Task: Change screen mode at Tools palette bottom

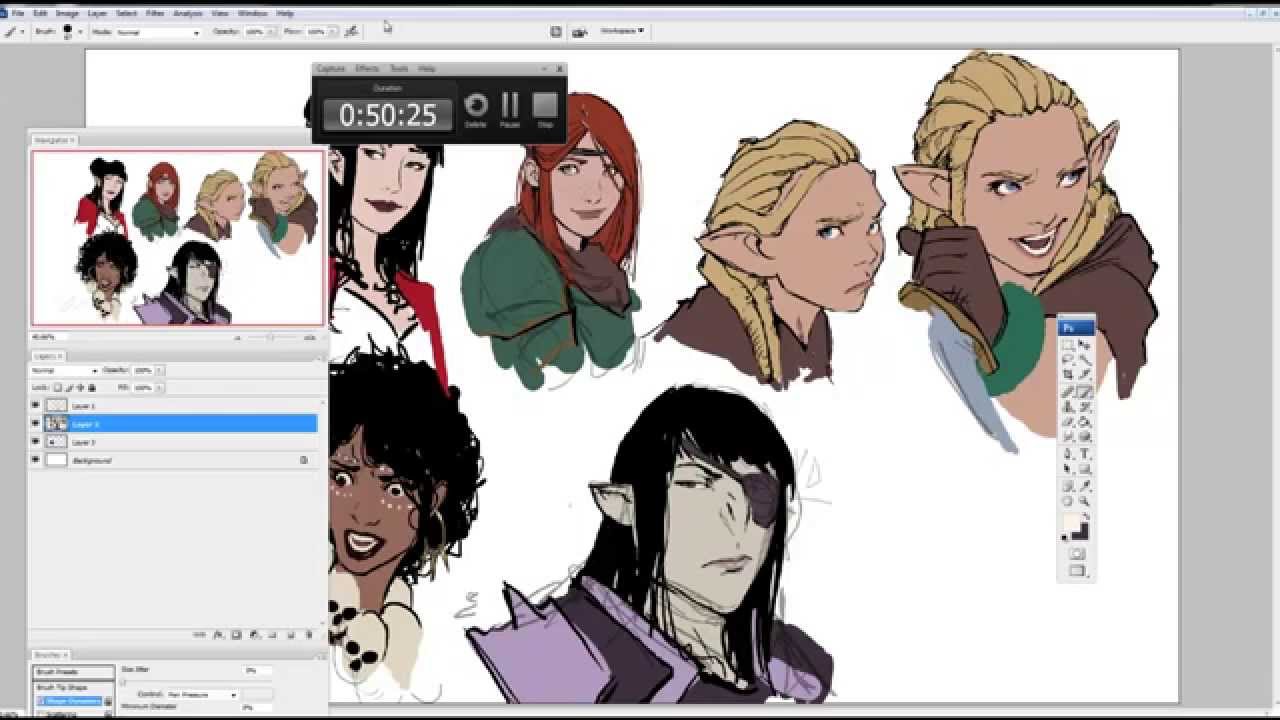Action: [1077, 571]
